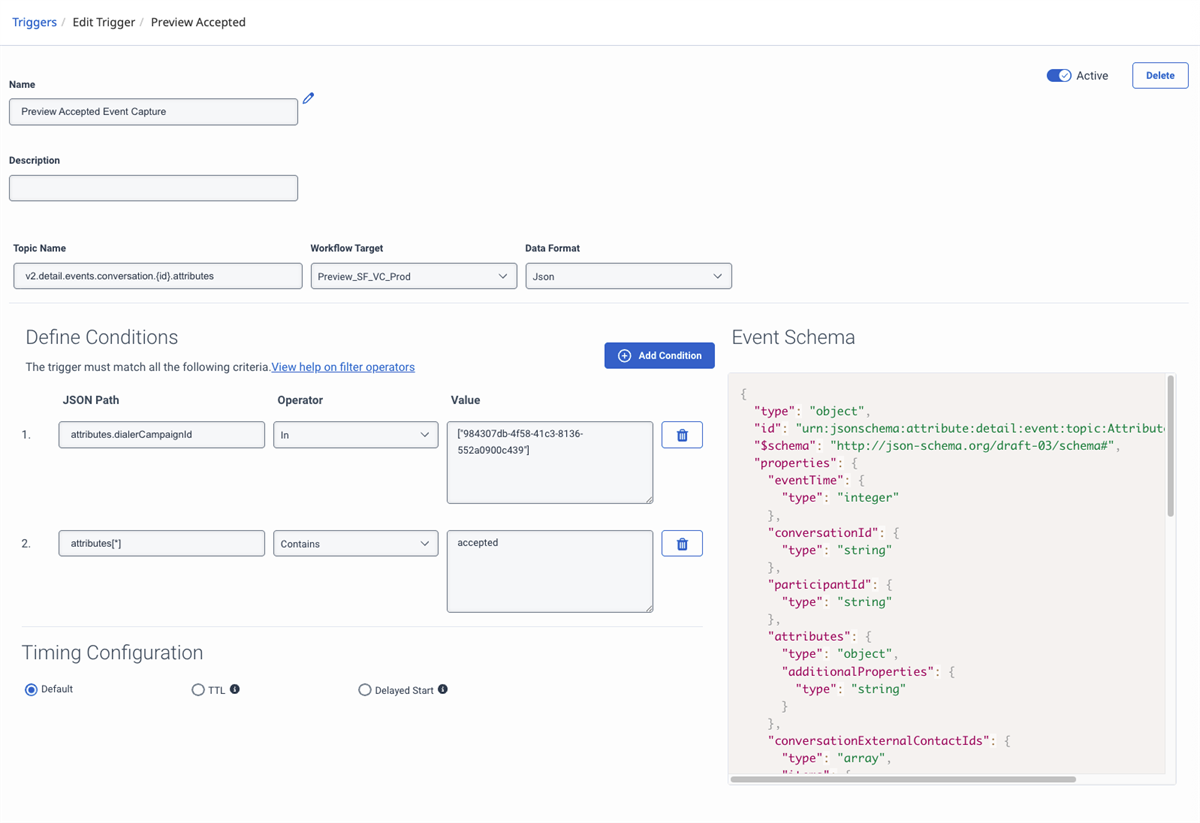This screenshot has width=1200, height=823.
Task: Select the TTL radio button
Action: pos(198,690)
